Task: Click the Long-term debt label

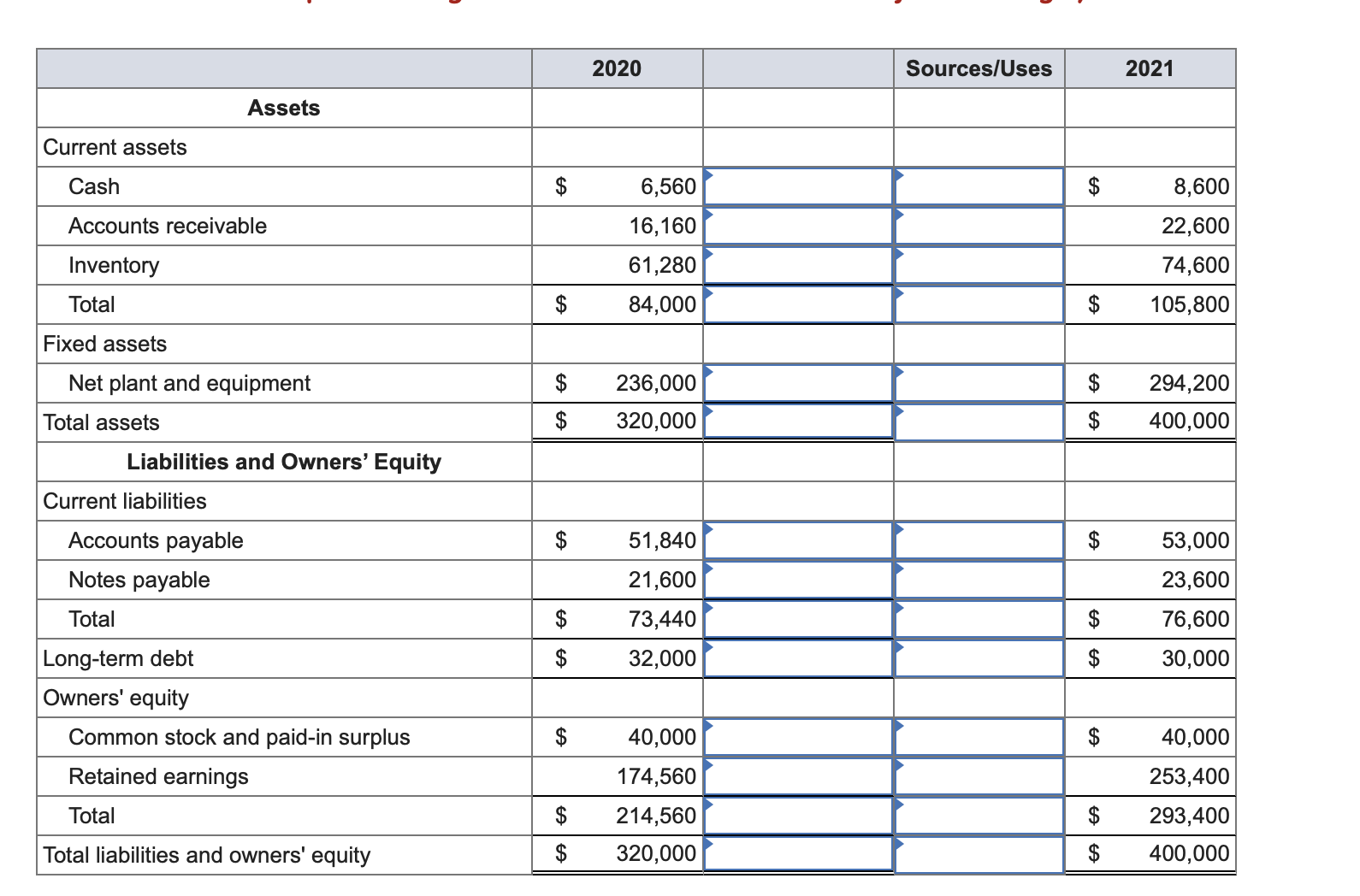Action: tap(118, 658)
